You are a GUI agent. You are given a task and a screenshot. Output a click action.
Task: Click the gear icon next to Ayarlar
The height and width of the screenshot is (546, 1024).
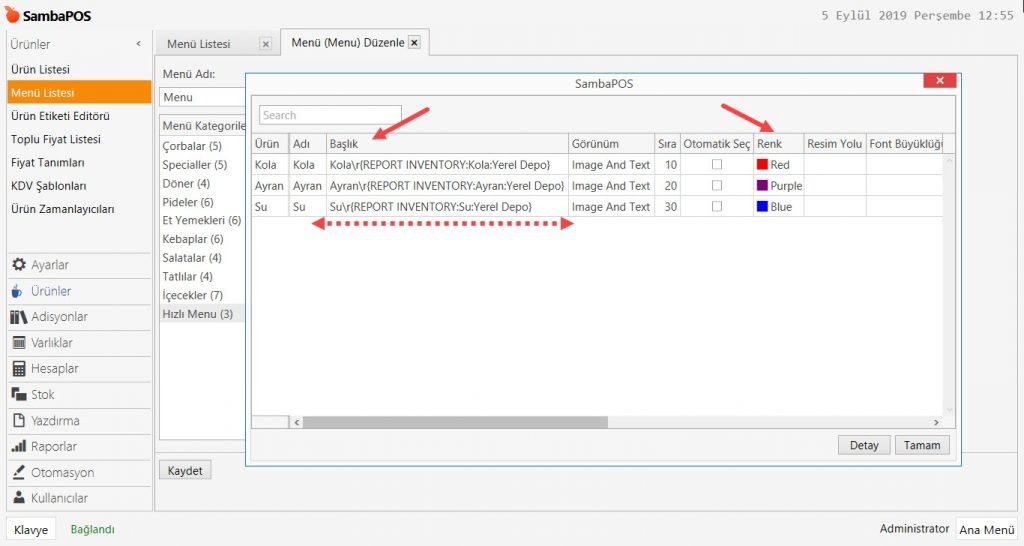[x=18, y=265]
